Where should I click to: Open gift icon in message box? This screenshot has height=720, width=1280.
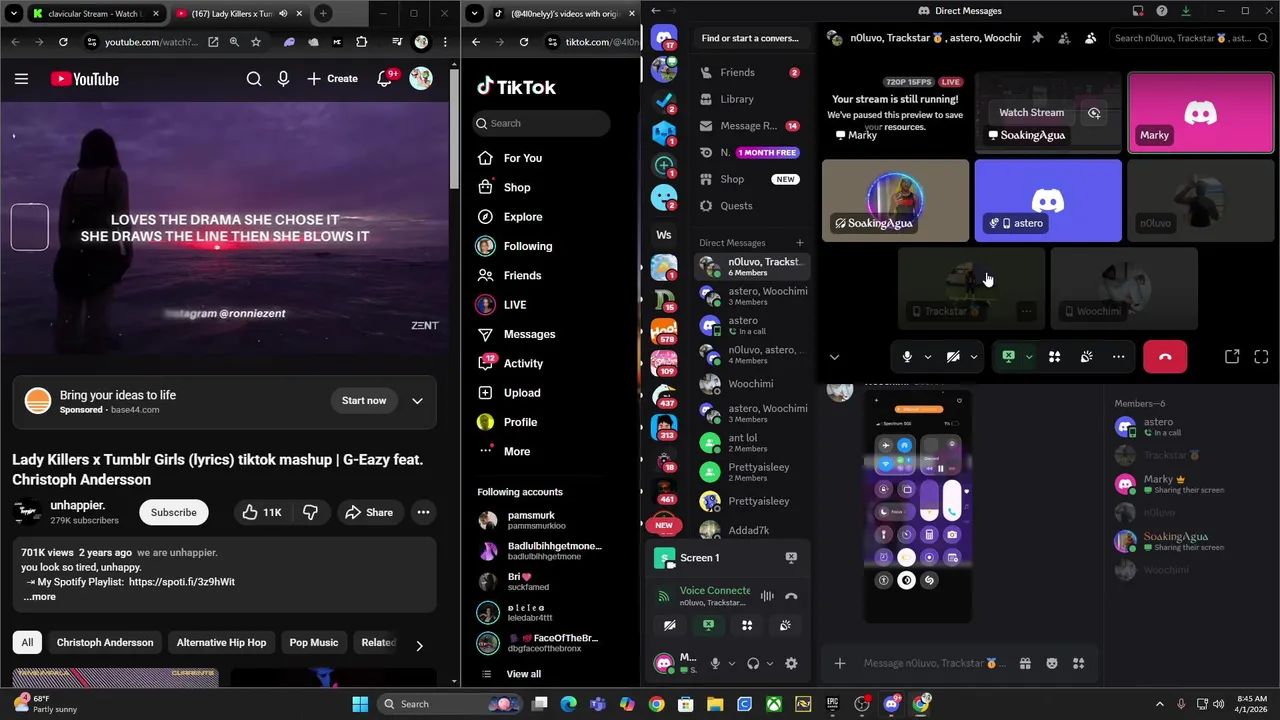[1025, 663]
